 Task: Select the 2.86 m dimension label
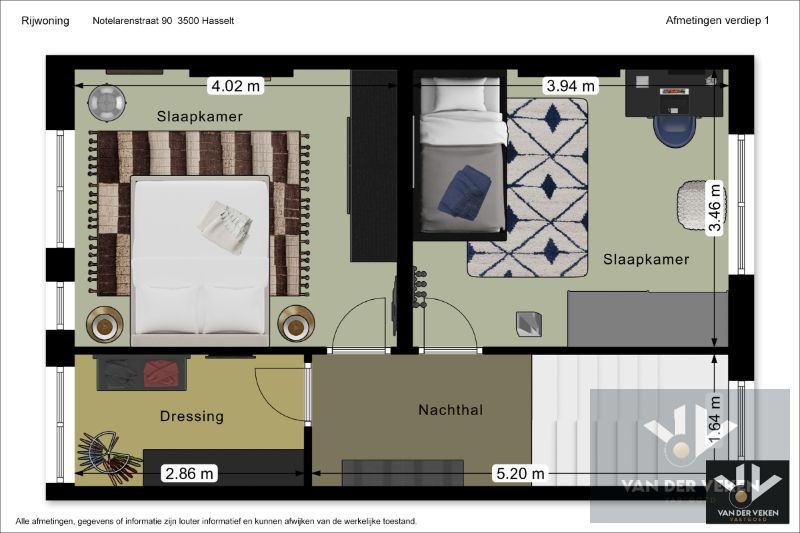tap(190, 474)
